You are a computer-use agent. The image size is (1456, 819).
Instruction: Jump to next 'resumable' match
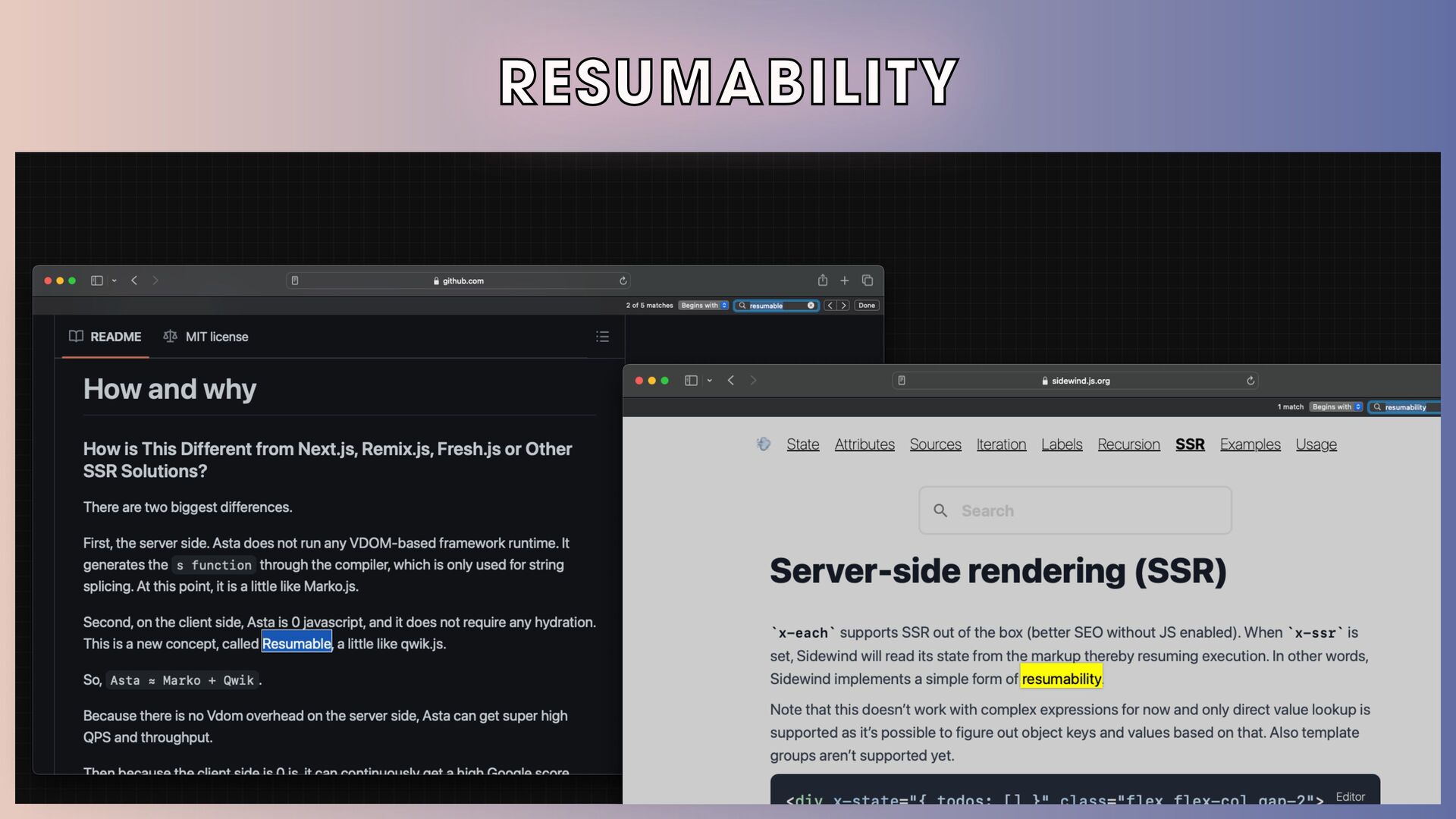click(843, 306)
